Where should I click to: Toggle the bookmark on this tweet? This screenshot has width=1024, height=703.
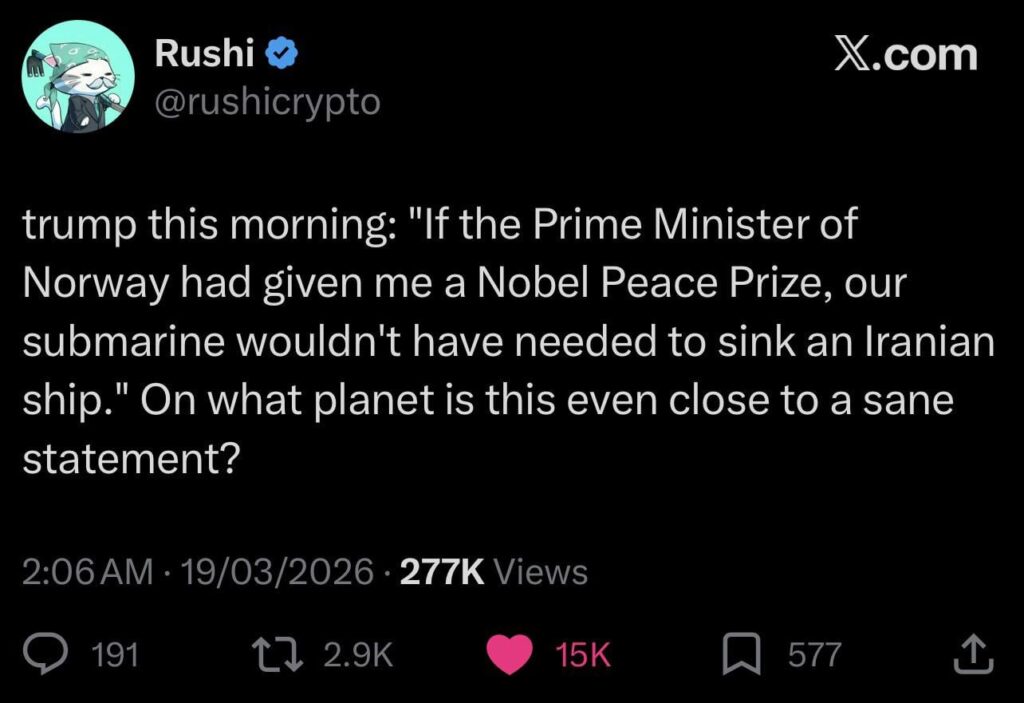tap(740, 654)
